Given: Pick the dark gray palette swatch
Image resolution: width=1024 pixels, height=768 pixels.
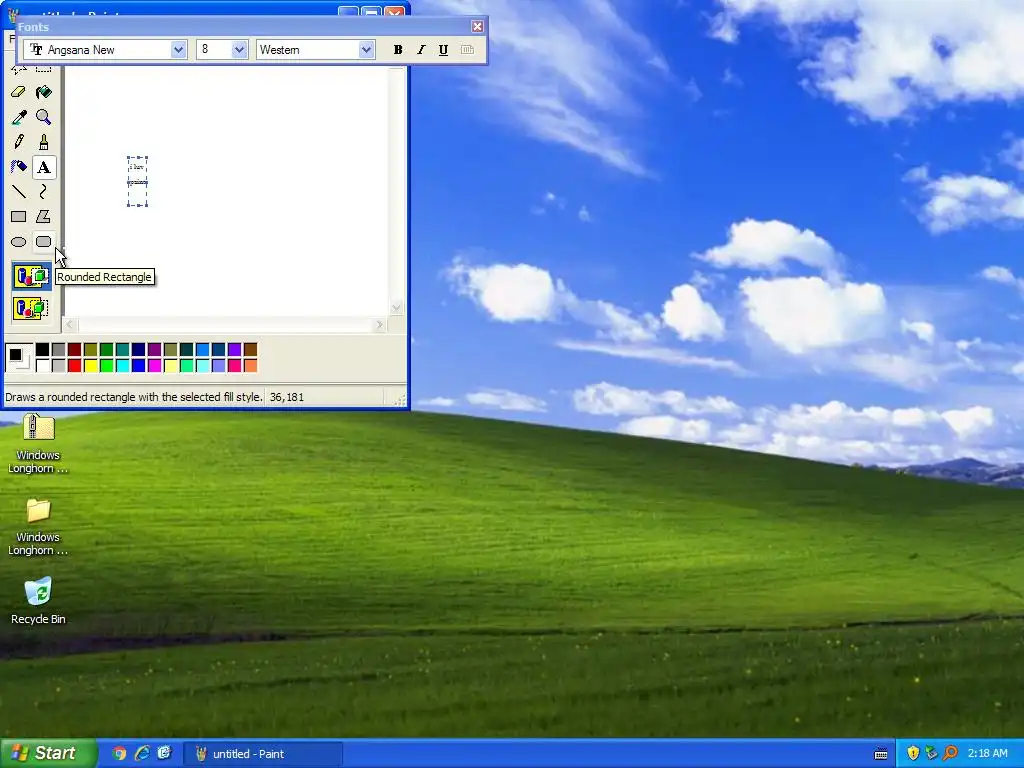Looking at the screenshot, I should [x=59, y=349].
